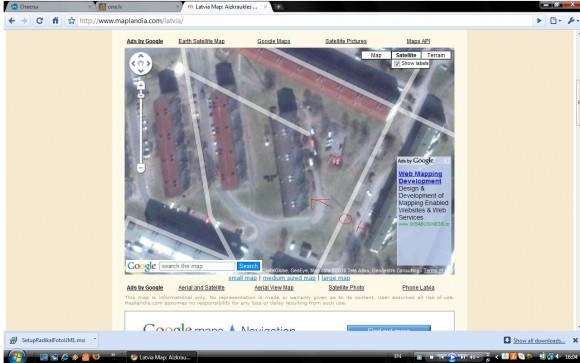Zoom in using the map plus button
Screen dimensions: 580x363
(141, 86)
